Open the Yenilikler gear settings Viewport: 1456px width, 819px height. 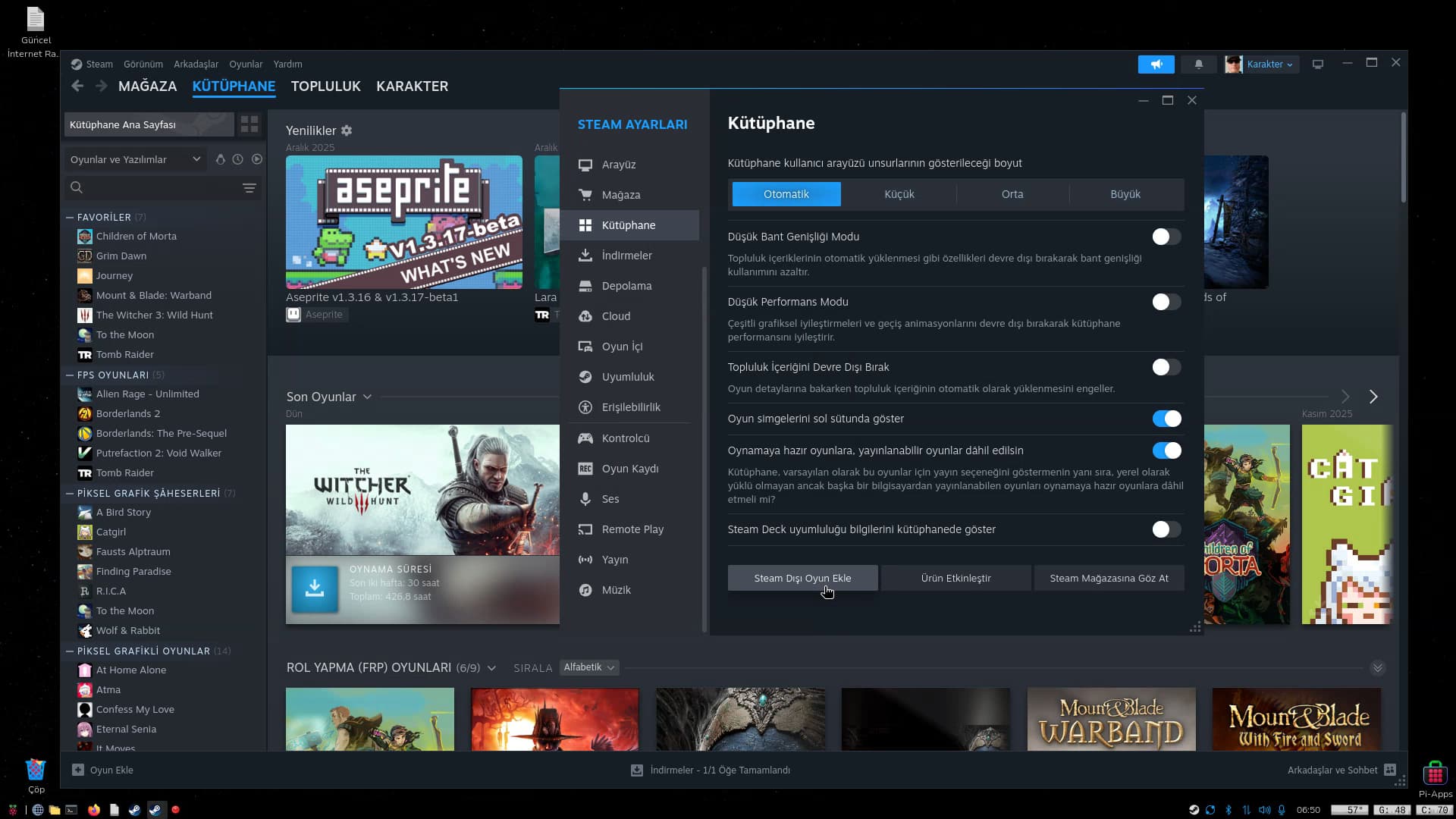click(347, 130)
